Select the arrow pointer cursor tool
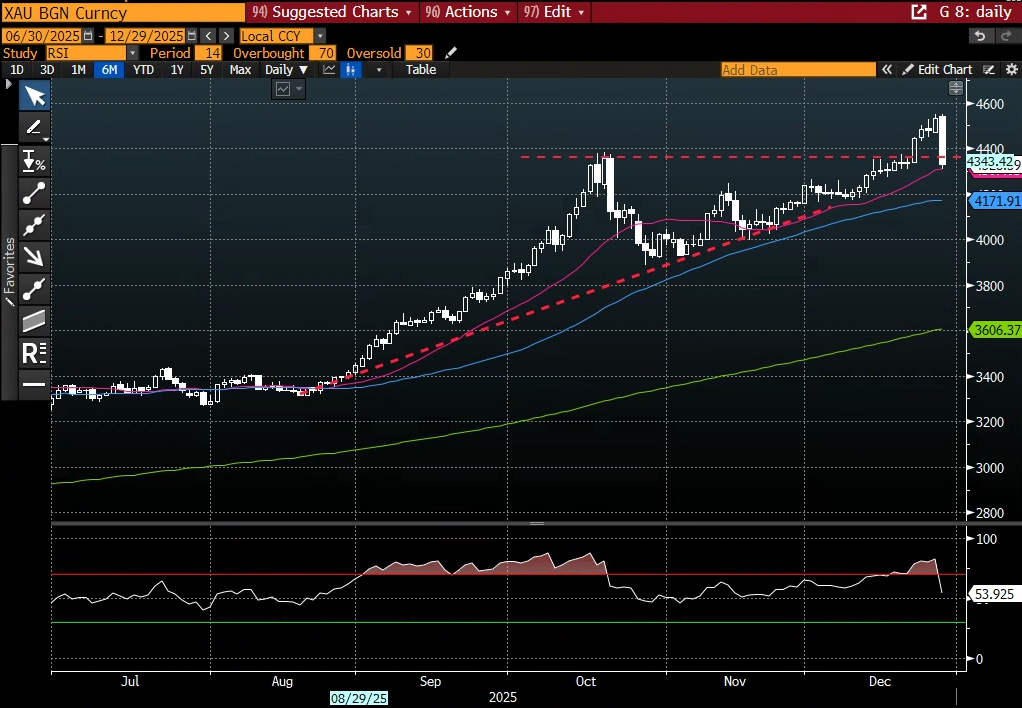Image resolution: width=1022 pixels, height=708 pixels. [x=34, y=96]
